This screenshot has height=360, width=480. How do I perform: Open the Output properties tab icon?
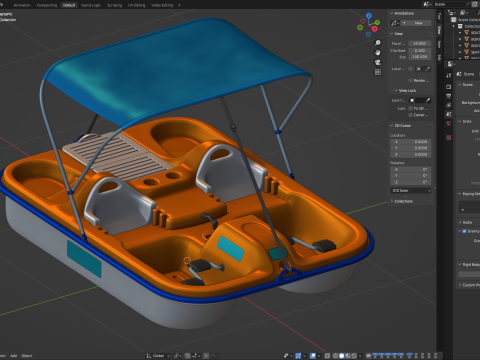coord(449,96)
